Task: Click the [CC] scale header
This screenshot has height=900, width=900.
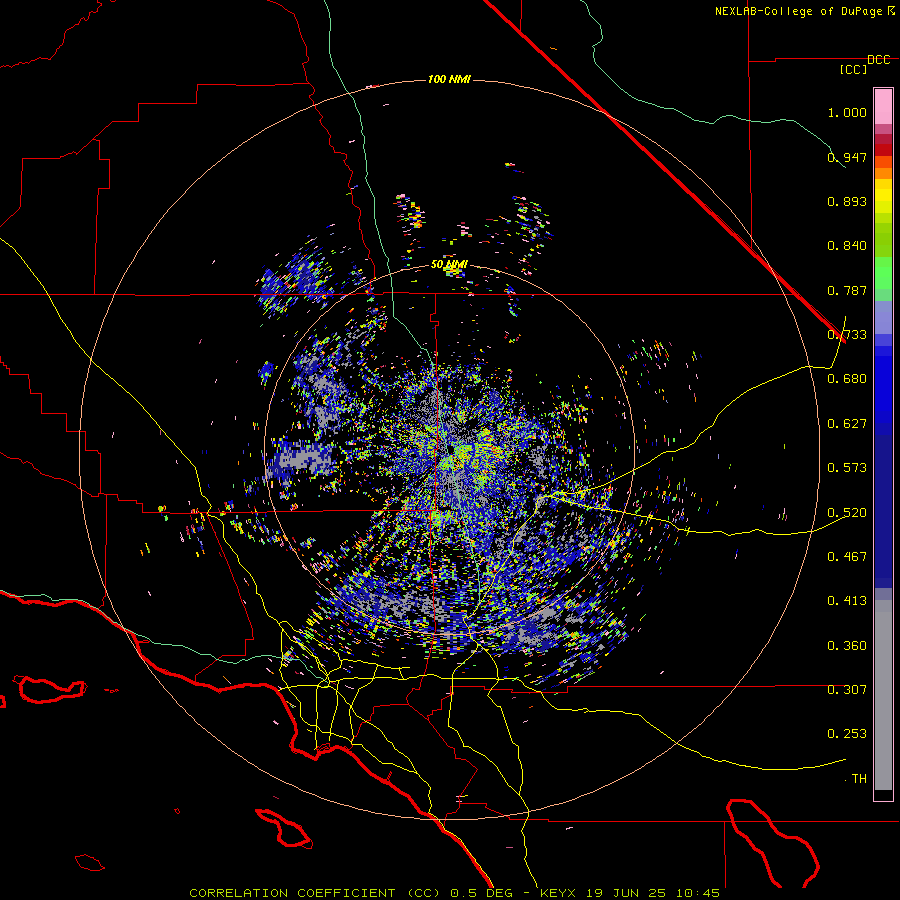Action: point(854,69)
